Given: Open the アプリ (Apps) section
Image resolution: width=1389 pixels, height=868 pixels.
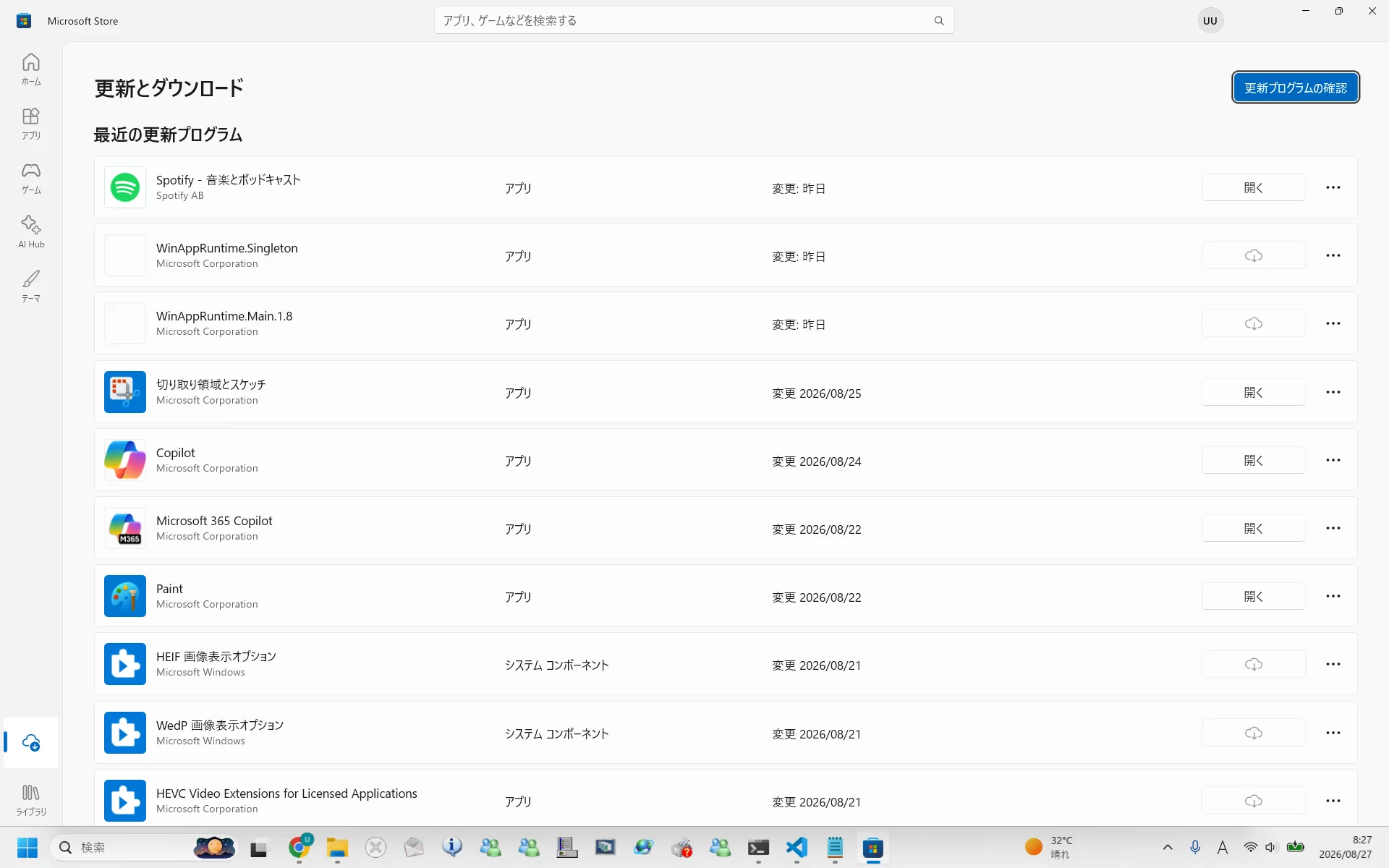Looking at the screenshot, I should 31,124.
